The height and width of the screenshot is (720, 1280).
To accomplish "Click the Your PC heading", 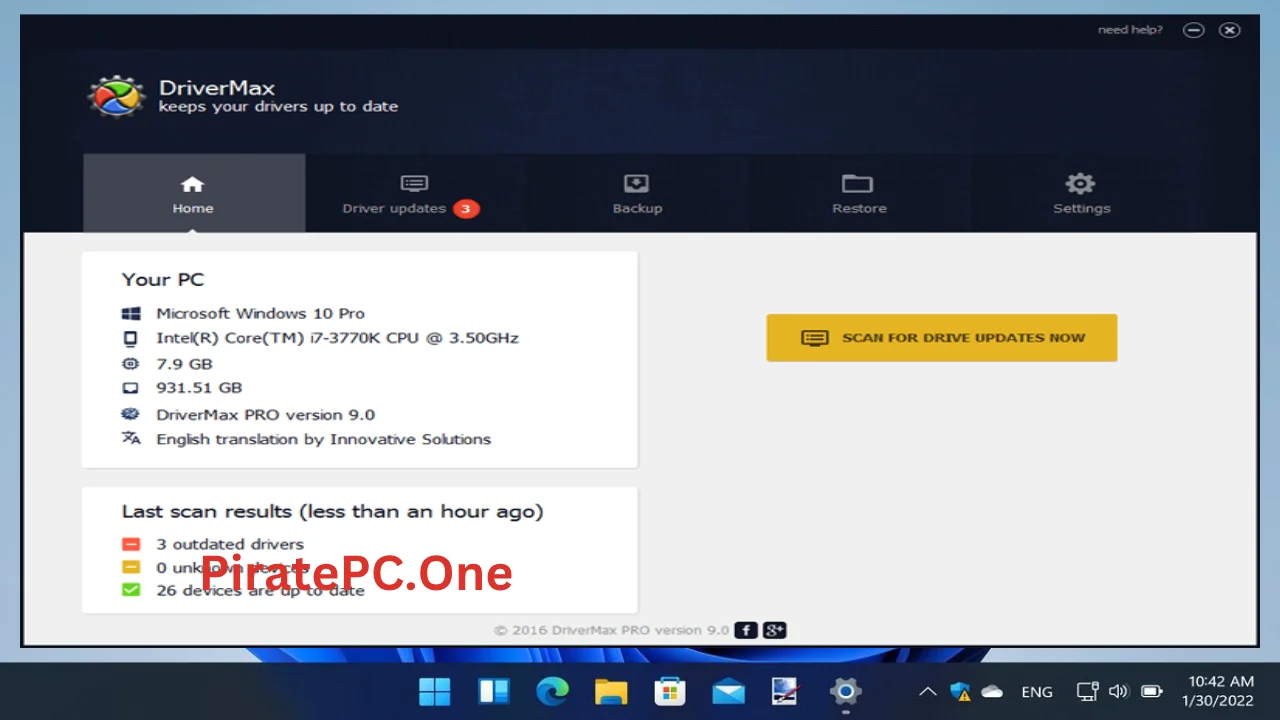I will click(163, 280).
